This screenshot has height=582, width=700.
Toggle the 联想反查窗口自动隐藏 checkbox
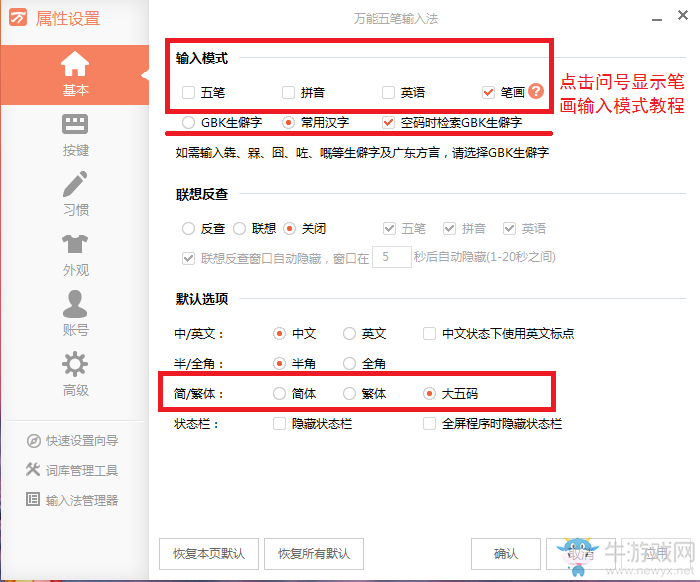click(188, 258)
